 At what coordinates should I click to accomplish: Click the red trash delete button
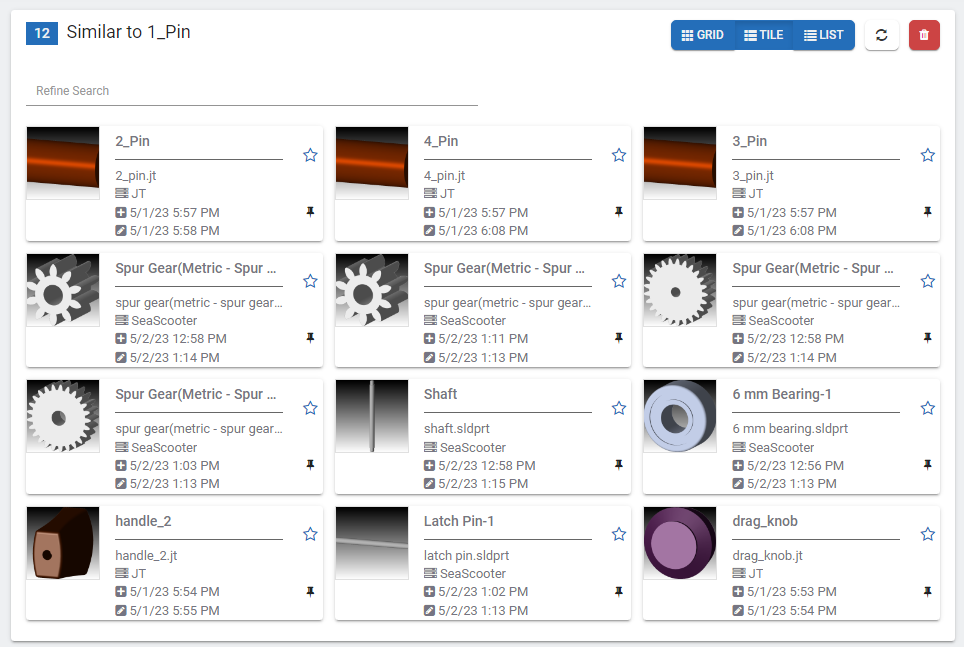tap(924, 35)
